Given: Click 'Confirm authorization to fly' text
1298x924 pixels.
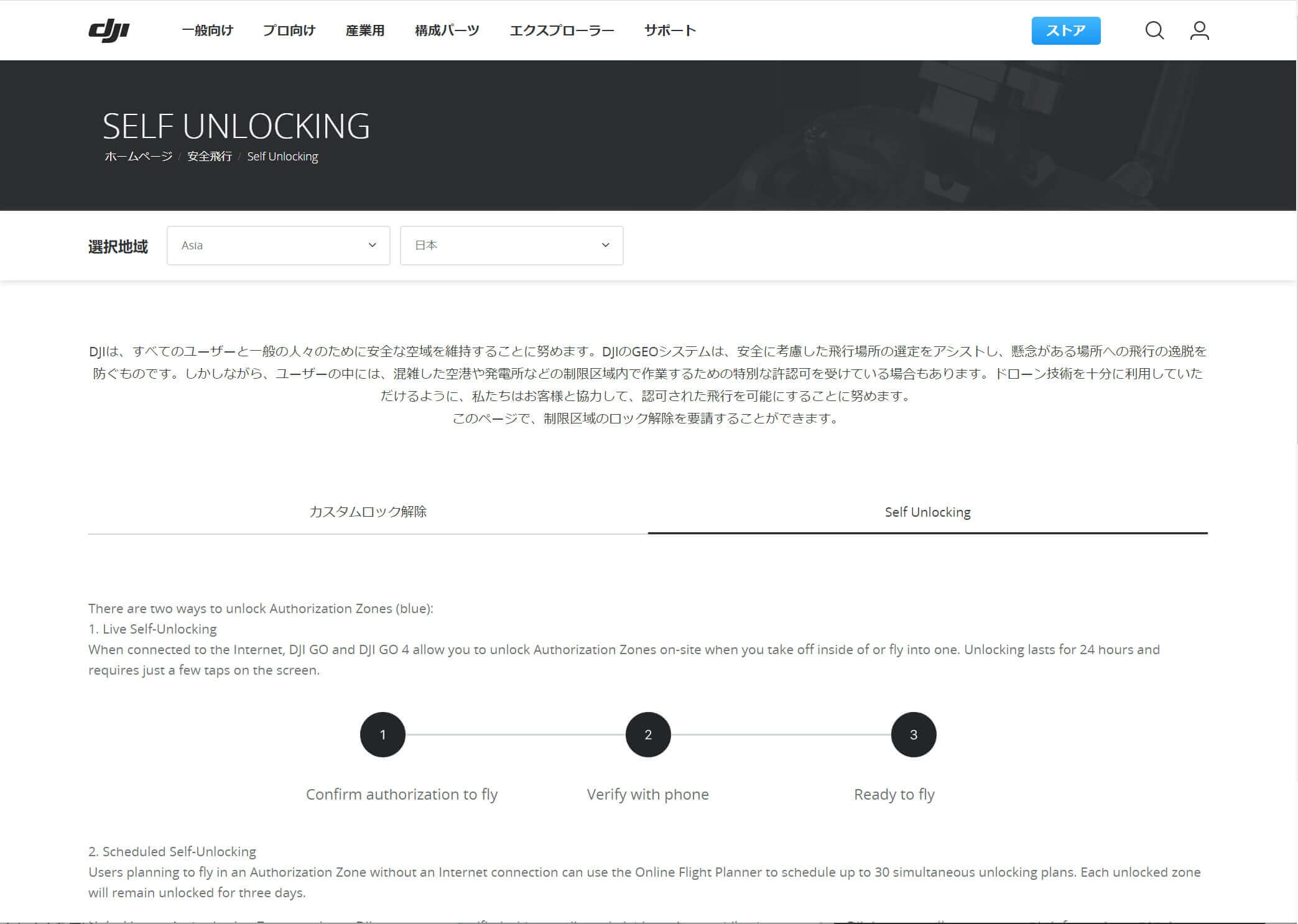Looking at the screenshot, I should pyautogui.click(x=402, y=795).
